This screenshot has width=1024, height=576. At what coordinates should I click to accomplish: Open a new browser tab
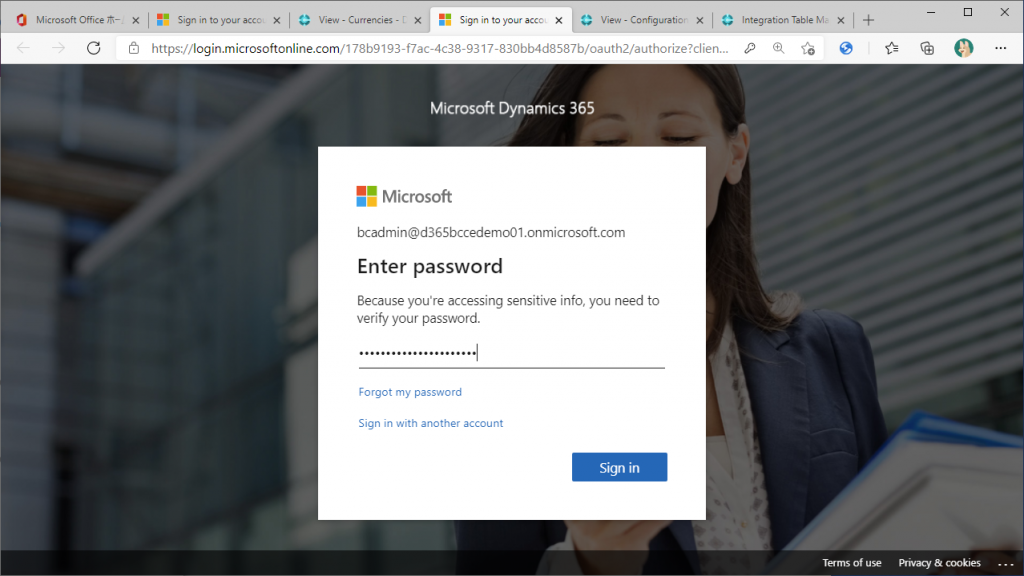pos(868,20)
